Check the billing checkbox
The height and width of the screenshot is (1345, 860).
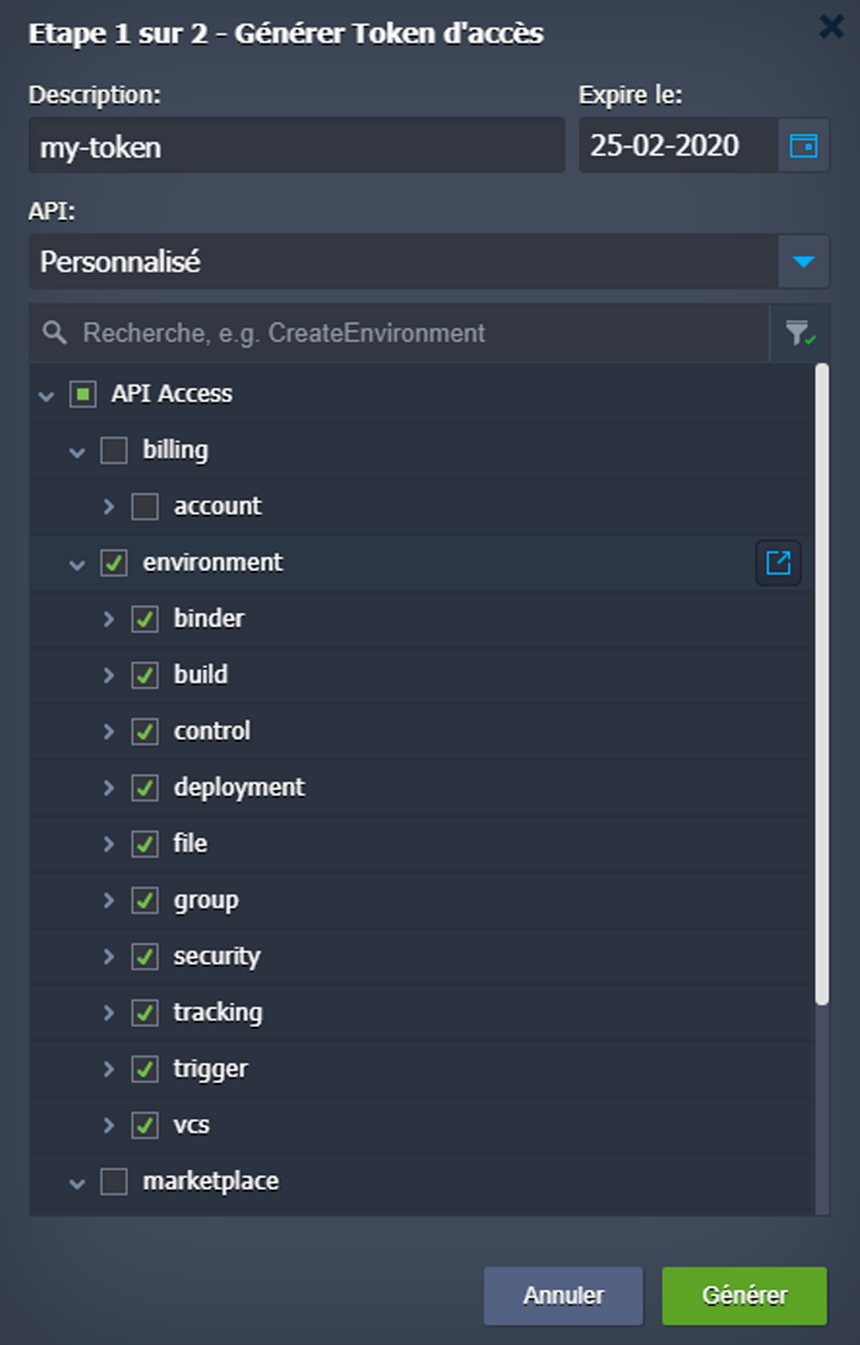pyautogui.click(x=114, y=451)
